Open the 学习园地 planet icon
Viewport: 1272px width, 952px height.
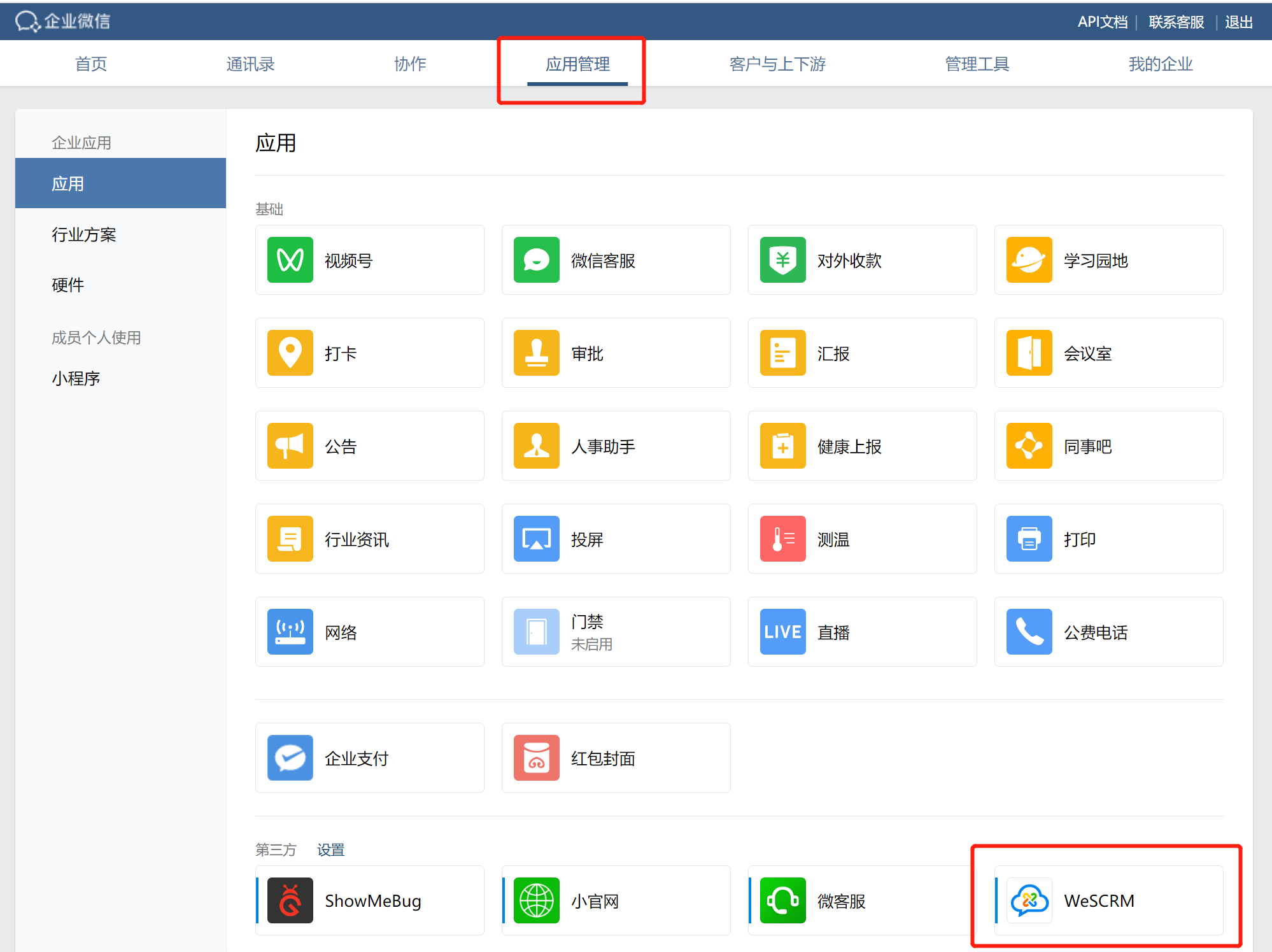pos(1029,260)
